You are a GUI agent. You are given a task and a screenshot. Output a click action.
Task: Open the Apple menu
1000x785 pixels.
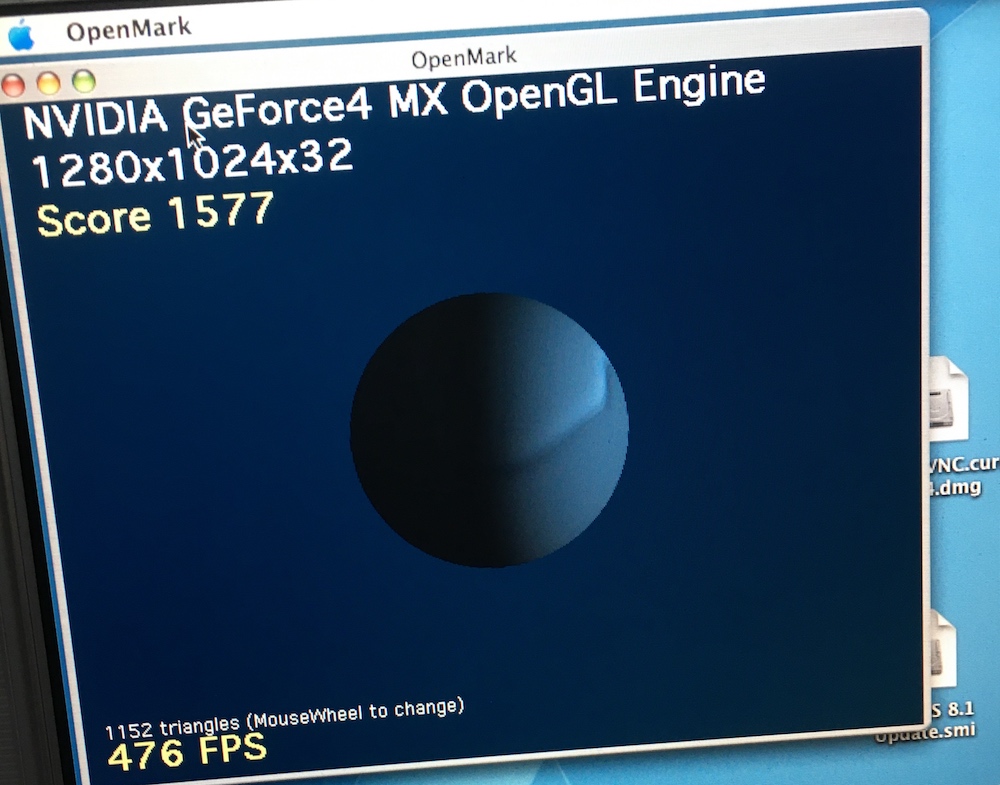click(x=21, y=35)
